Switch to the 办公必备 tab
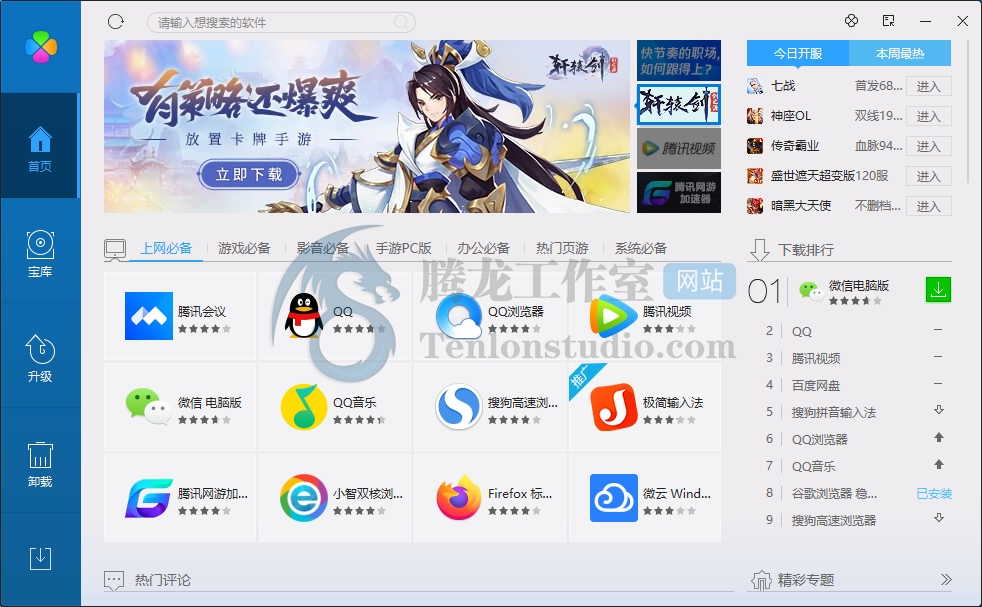The height and width of the screenshot is (607, 982). (483, 248)
